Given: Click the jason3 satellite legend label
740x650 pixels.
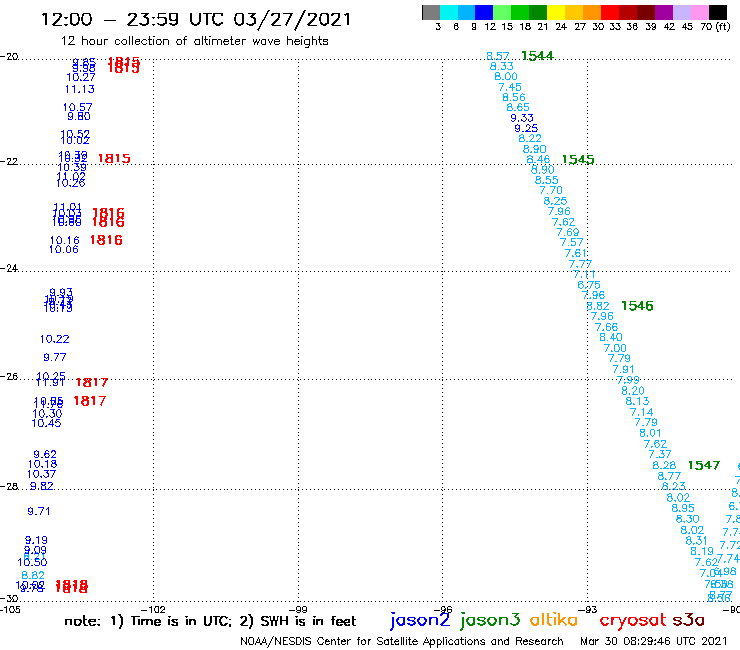Looking at the screenshot, I should (490, 620).
